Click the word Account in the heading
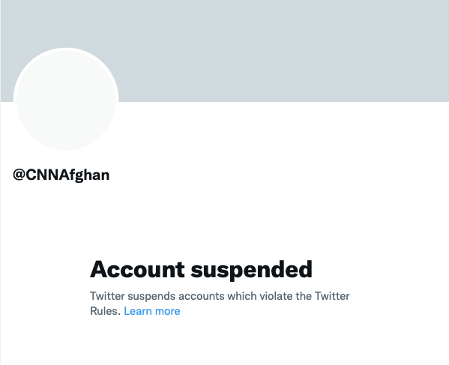Screen dimensions: 449x365 (x=137, y=269)
